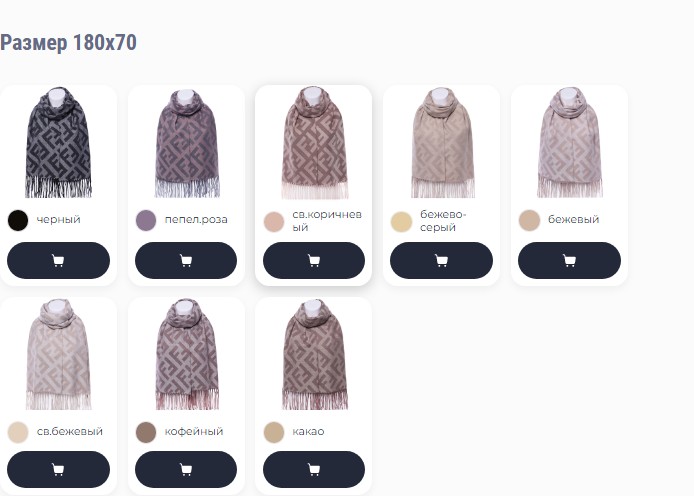The image size is (694, 496).
Task: Choose the бежево-серый yellow swatch
Action: click(401, 221)
